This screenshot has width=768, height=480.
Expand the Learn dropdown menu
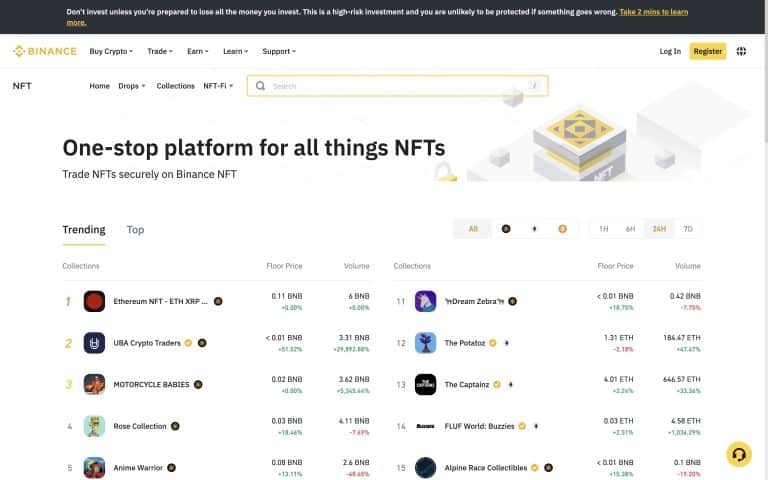pyautogui.click(x=236, y=51)
